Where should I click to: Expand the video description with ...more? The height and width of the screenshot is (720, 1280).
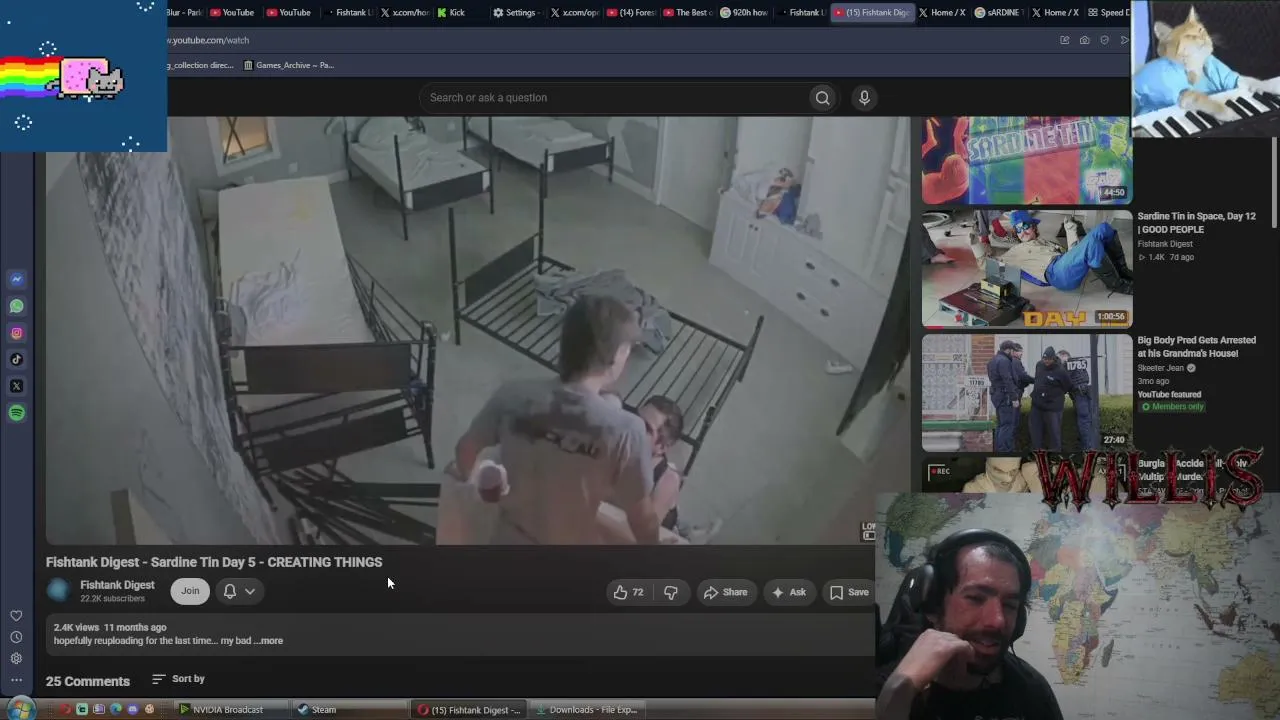[270, 641]
